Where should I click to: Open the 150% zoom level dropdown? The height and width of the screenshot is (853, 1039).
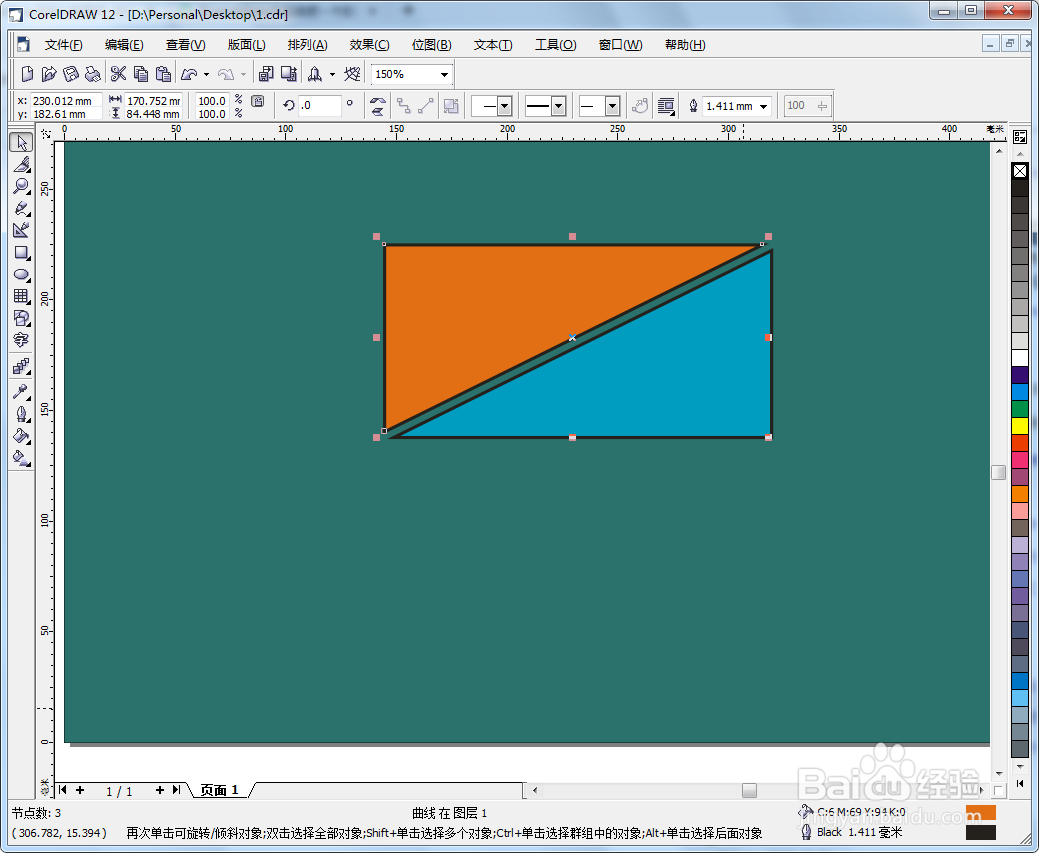[444, 74]
